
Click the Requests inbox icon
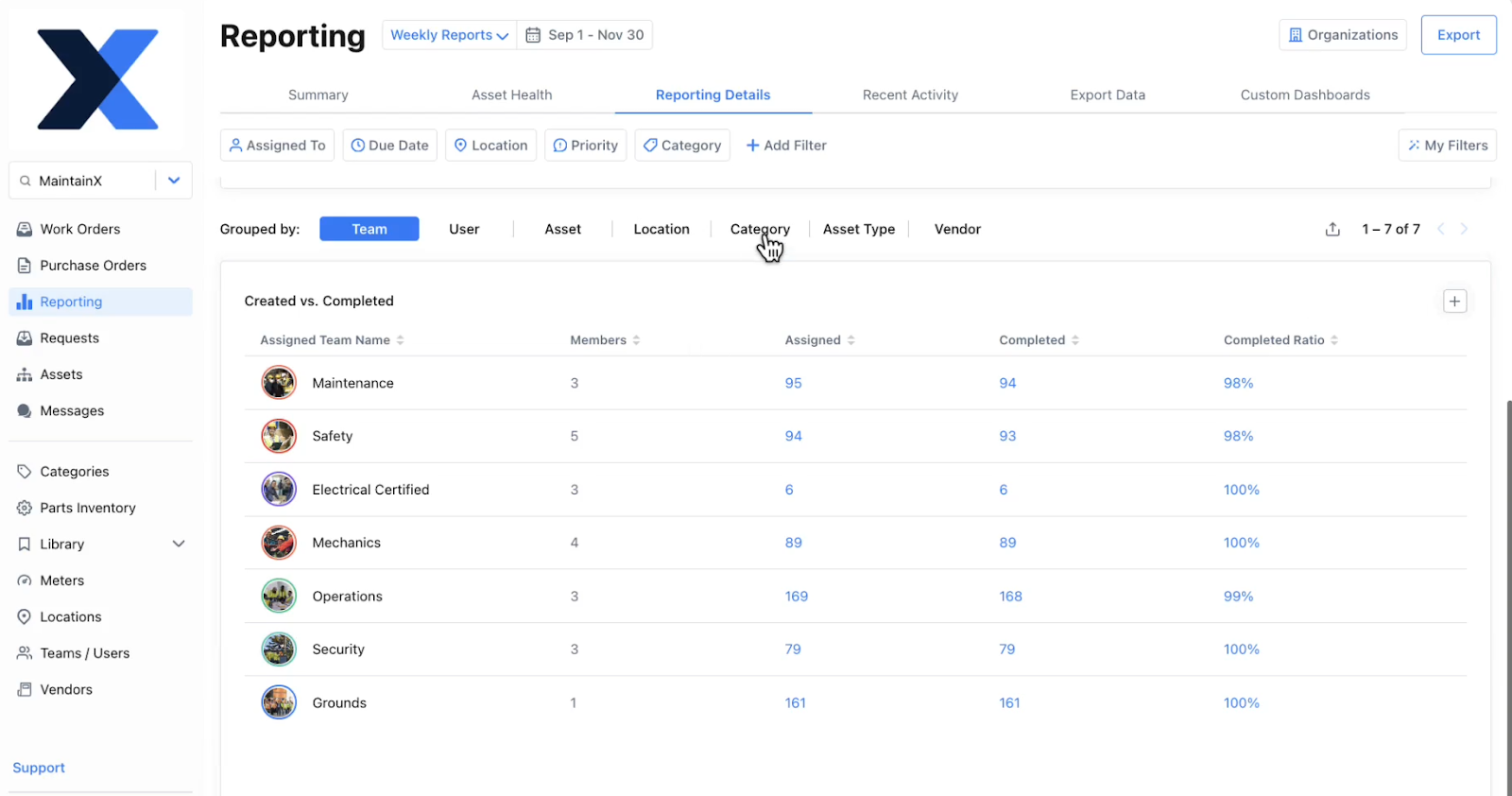[25, 338]
